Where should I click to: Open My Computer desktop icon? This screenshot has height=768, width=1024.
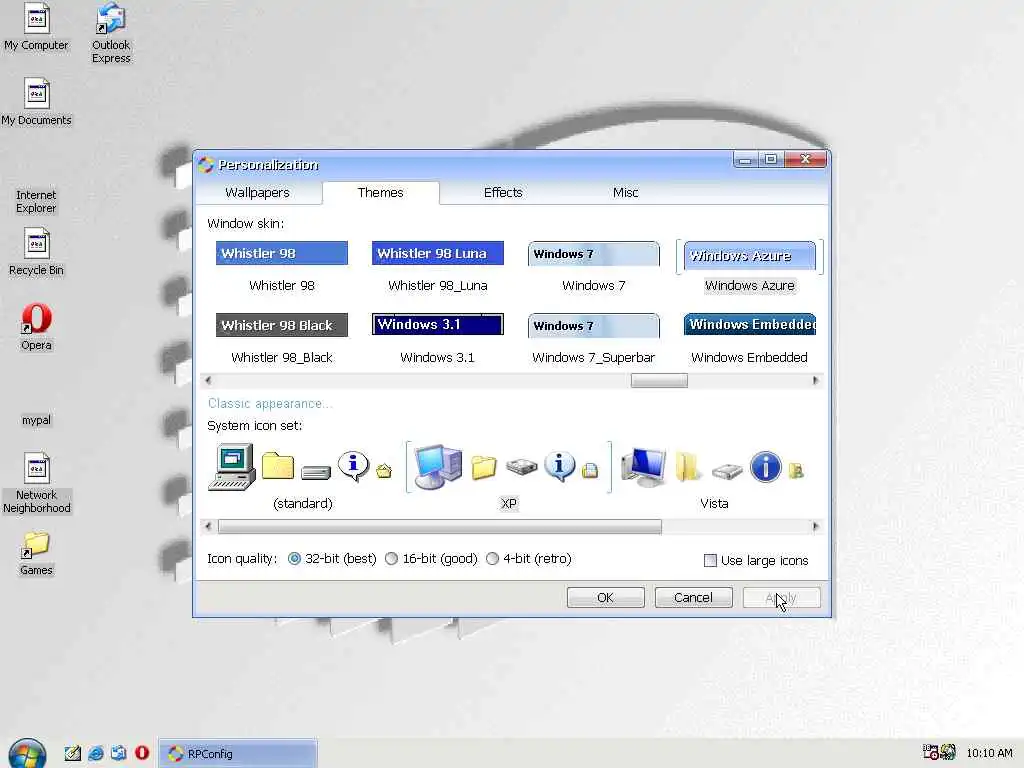pyautogui.click(x=36, y=26)
